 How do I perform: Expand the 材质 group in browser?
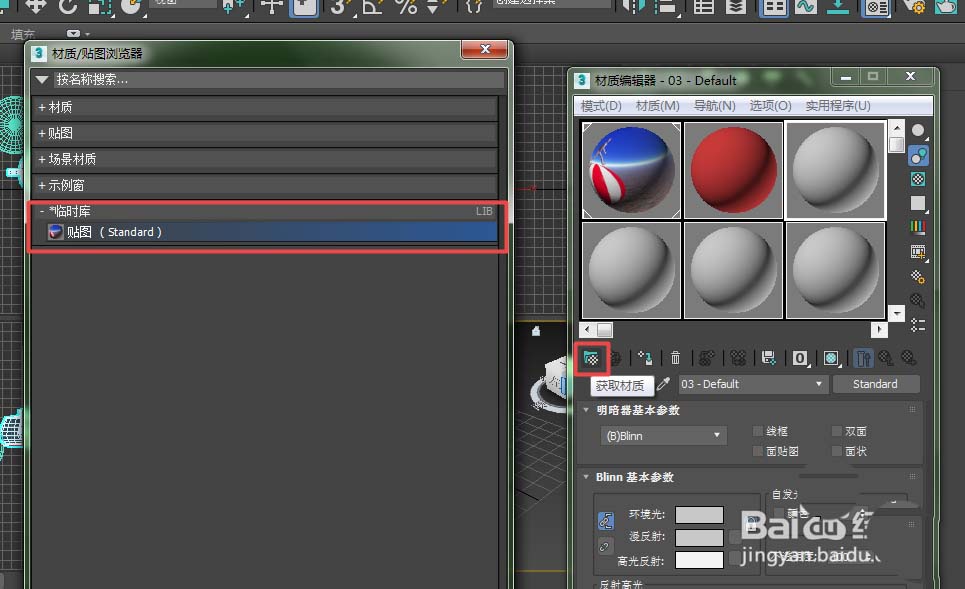click(42, 108)
